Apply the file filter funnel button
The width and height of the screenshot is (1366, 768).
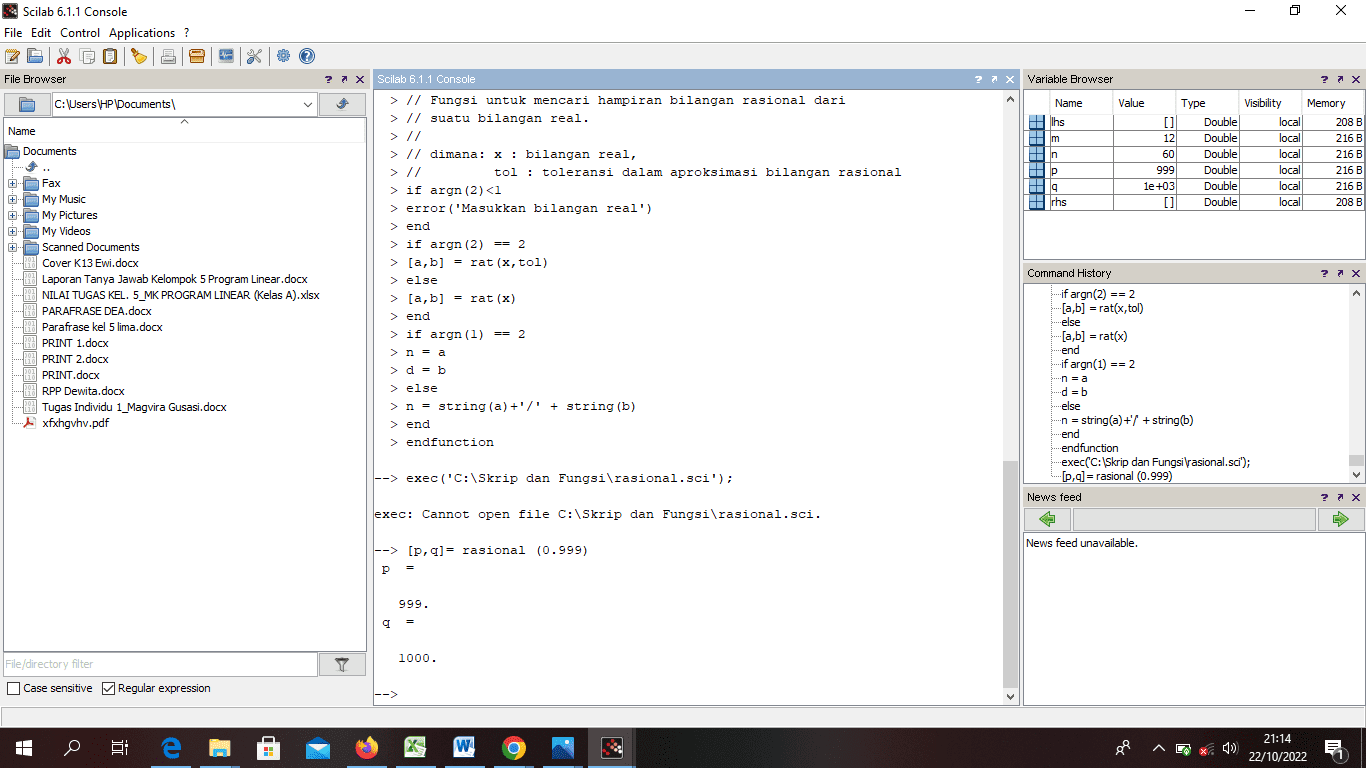pyautogui.click(x=342, y=664)
